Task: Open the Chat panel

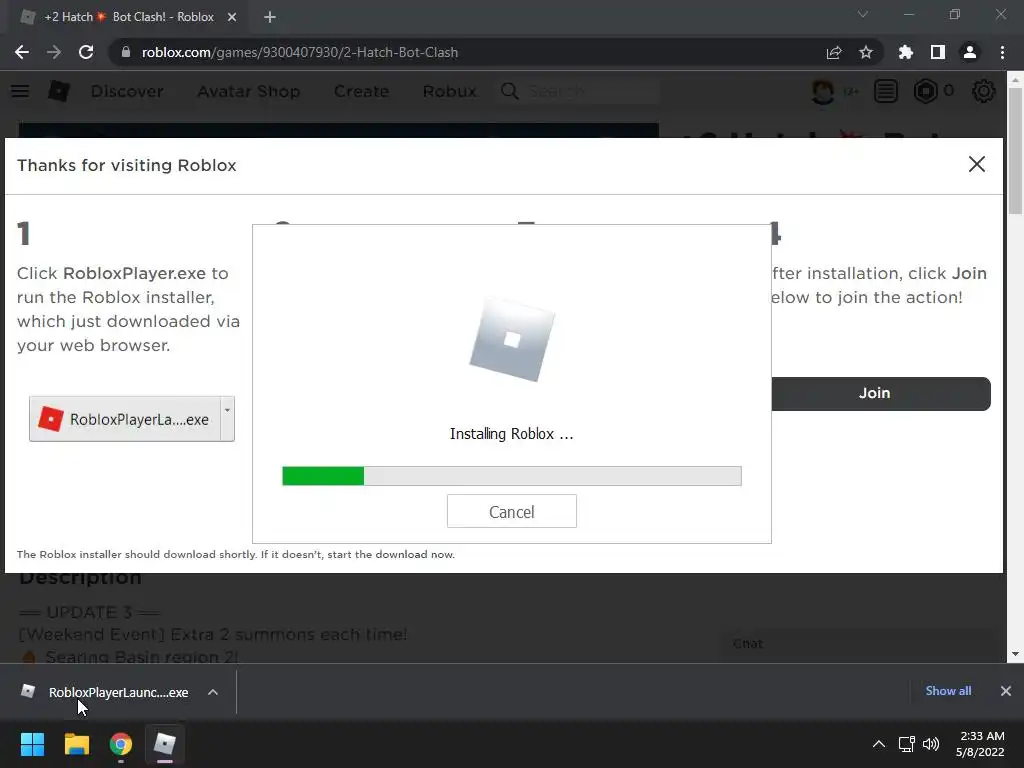Action: click(x=860, y=644)
